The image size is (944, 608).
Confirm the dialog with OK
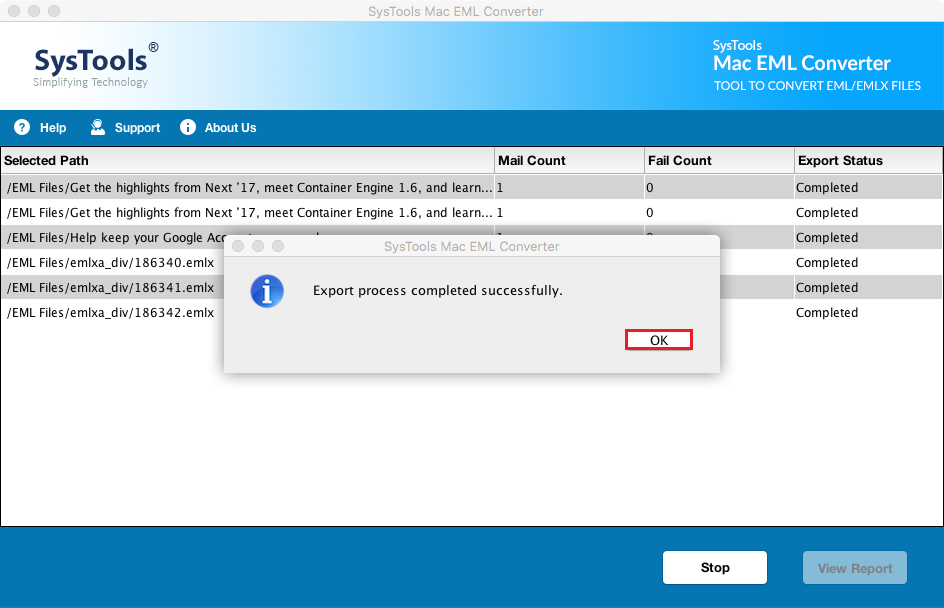pyautogui.click(x=659, y=340)
